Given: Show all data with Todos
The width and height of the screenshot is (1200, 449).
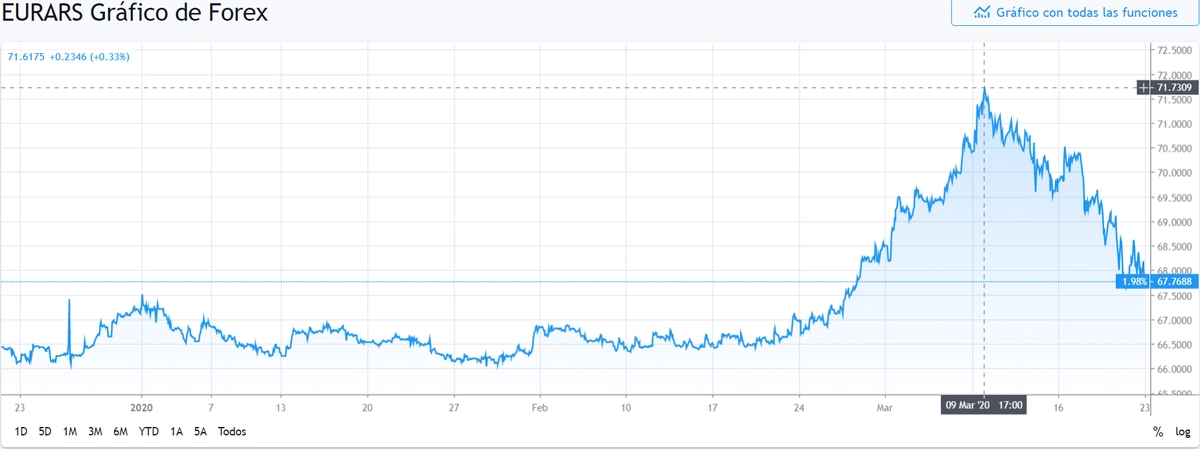Looking at the screenshot, I should [x=231, y=432].
